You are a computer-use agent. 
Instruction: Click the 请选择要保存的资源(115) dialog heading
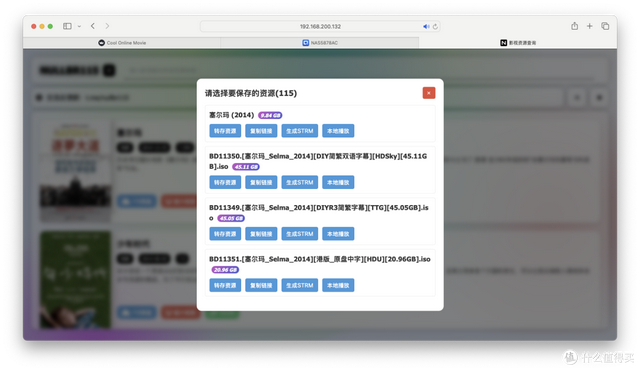[x=251, y=93]
